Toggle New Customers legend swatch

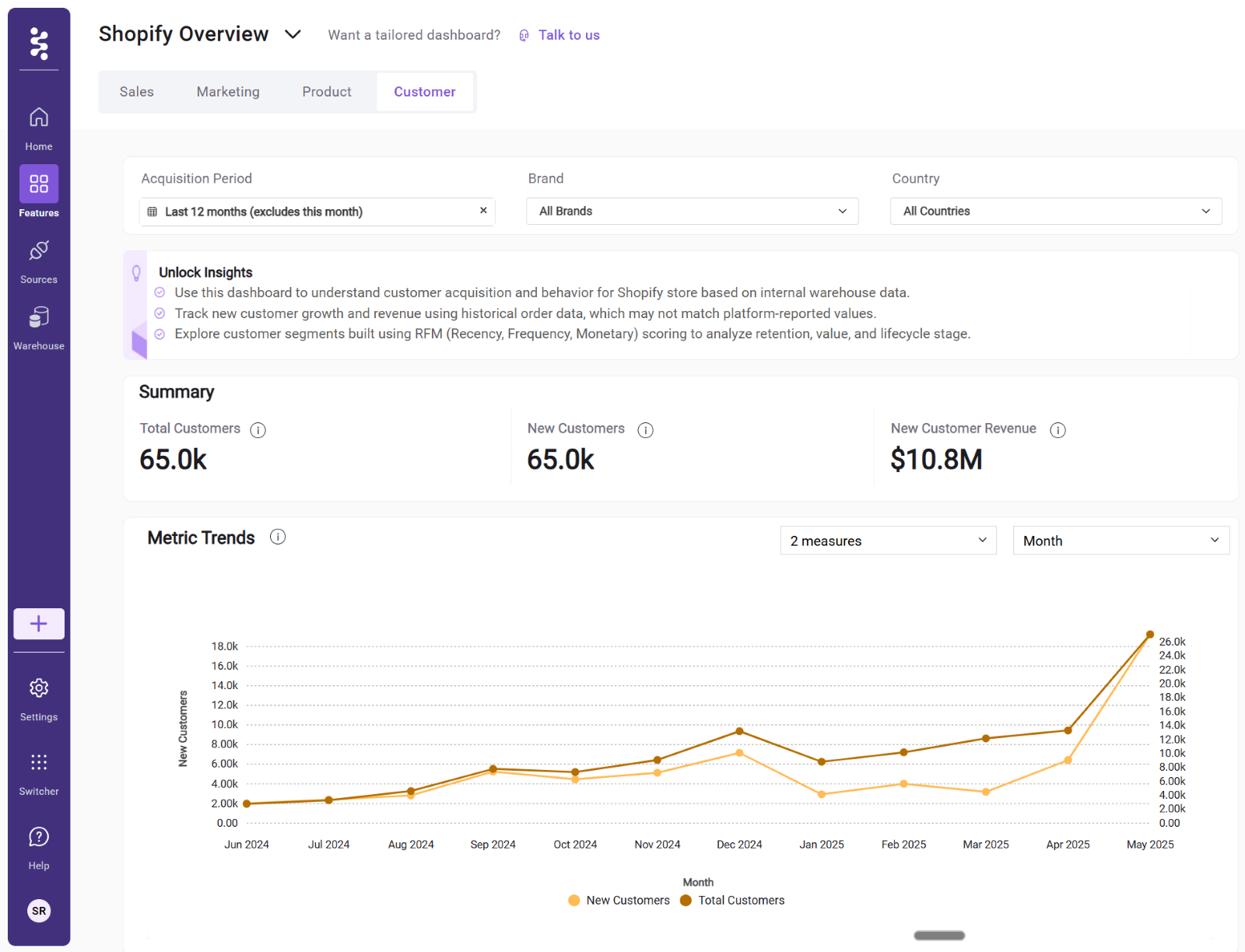pos(574,901)
